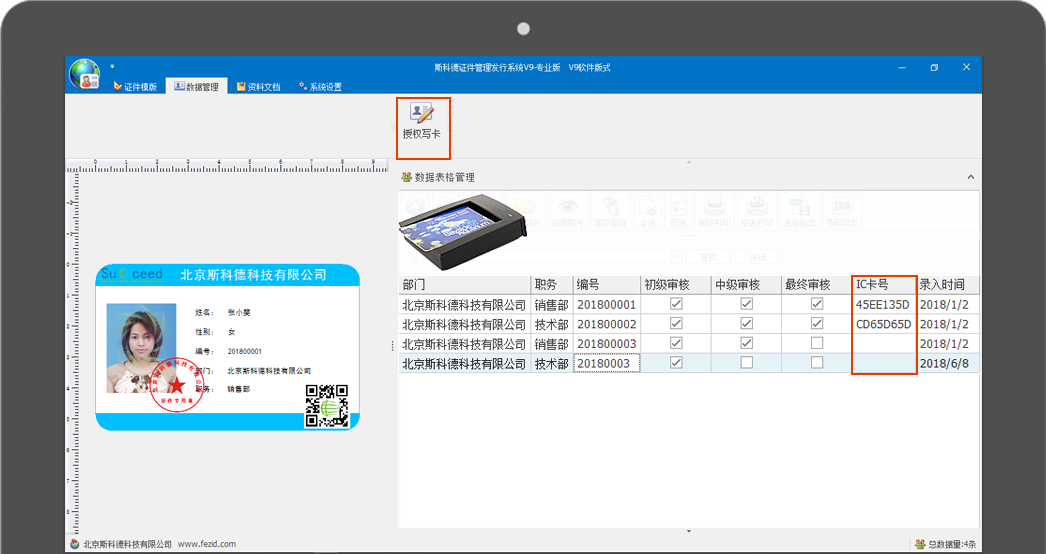Click the www.fezid.com status bar link
This screenshot has width=1046, height=554.
point(207,544)
